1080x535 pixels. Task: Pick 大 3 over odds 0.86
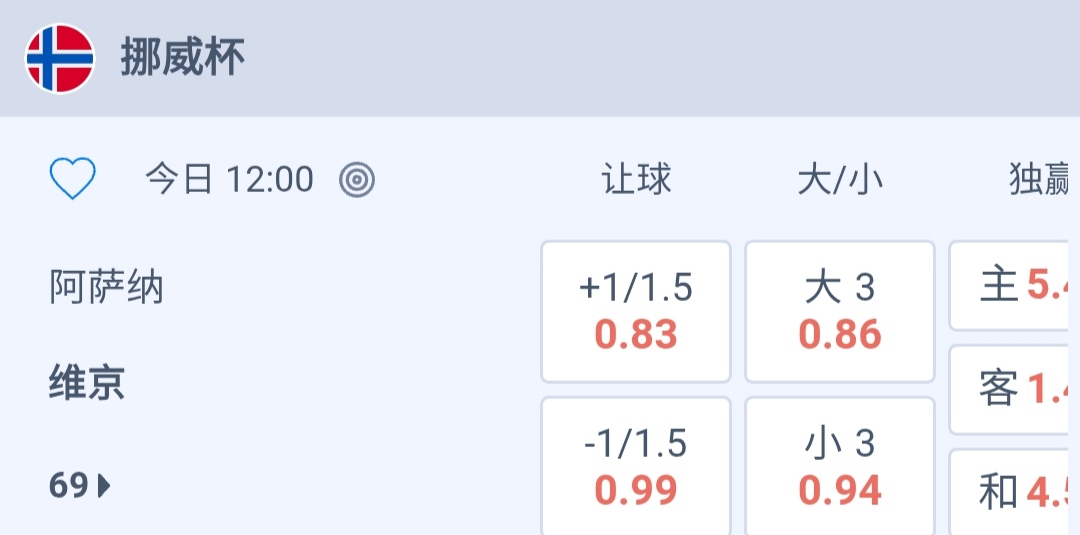pos(840,311)
